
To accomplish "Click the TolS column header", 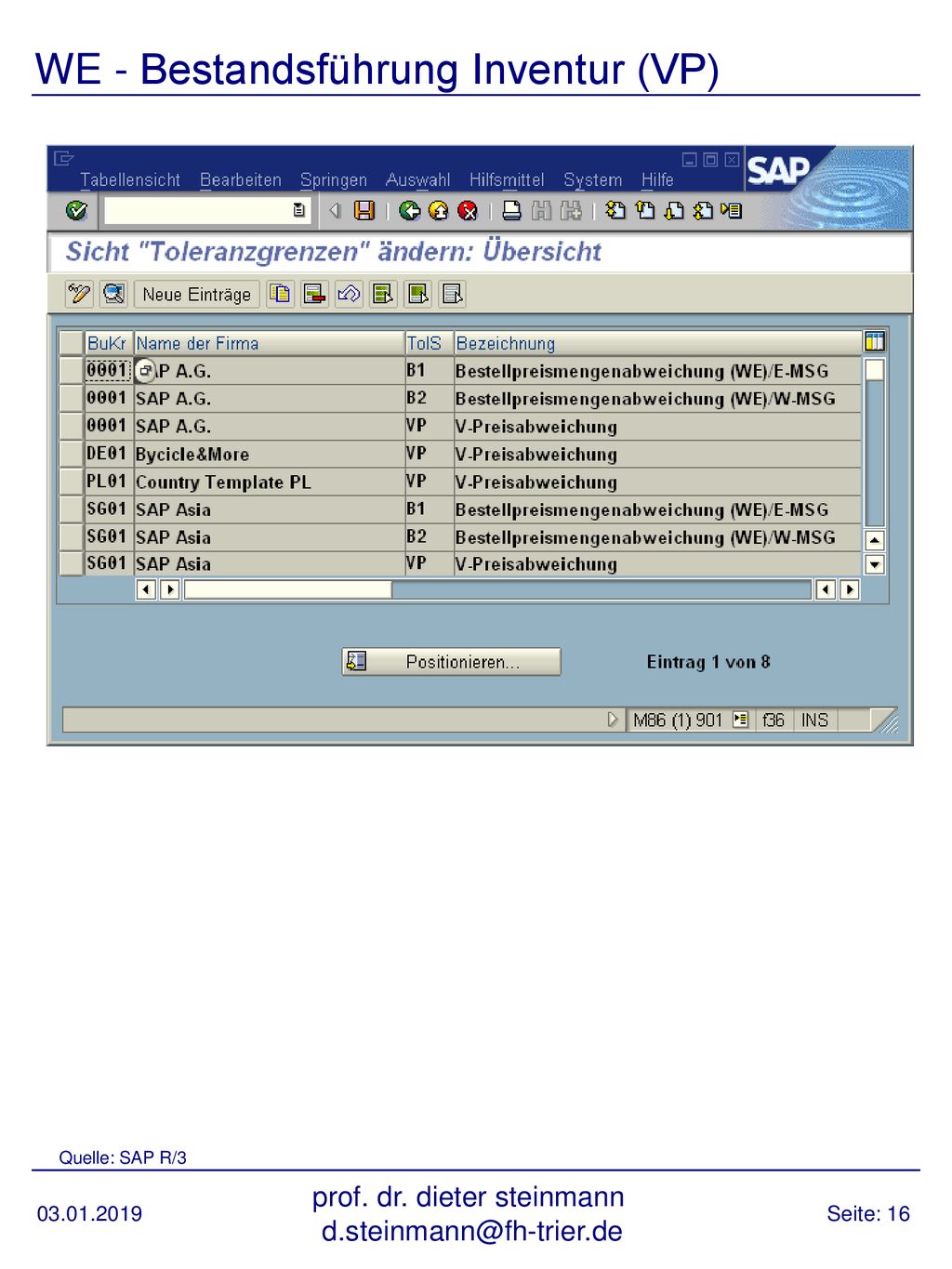I will click(430, 343).
